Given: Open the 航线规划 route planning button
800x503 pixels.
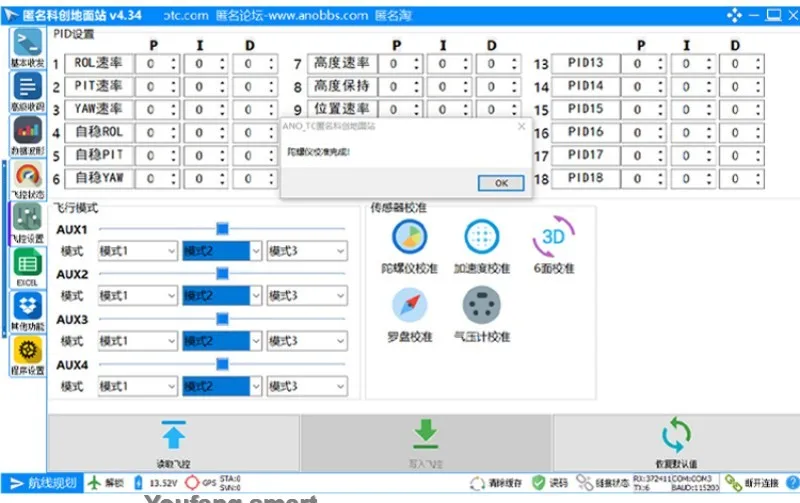Looking at the screenshot, I should coord(42,483).
